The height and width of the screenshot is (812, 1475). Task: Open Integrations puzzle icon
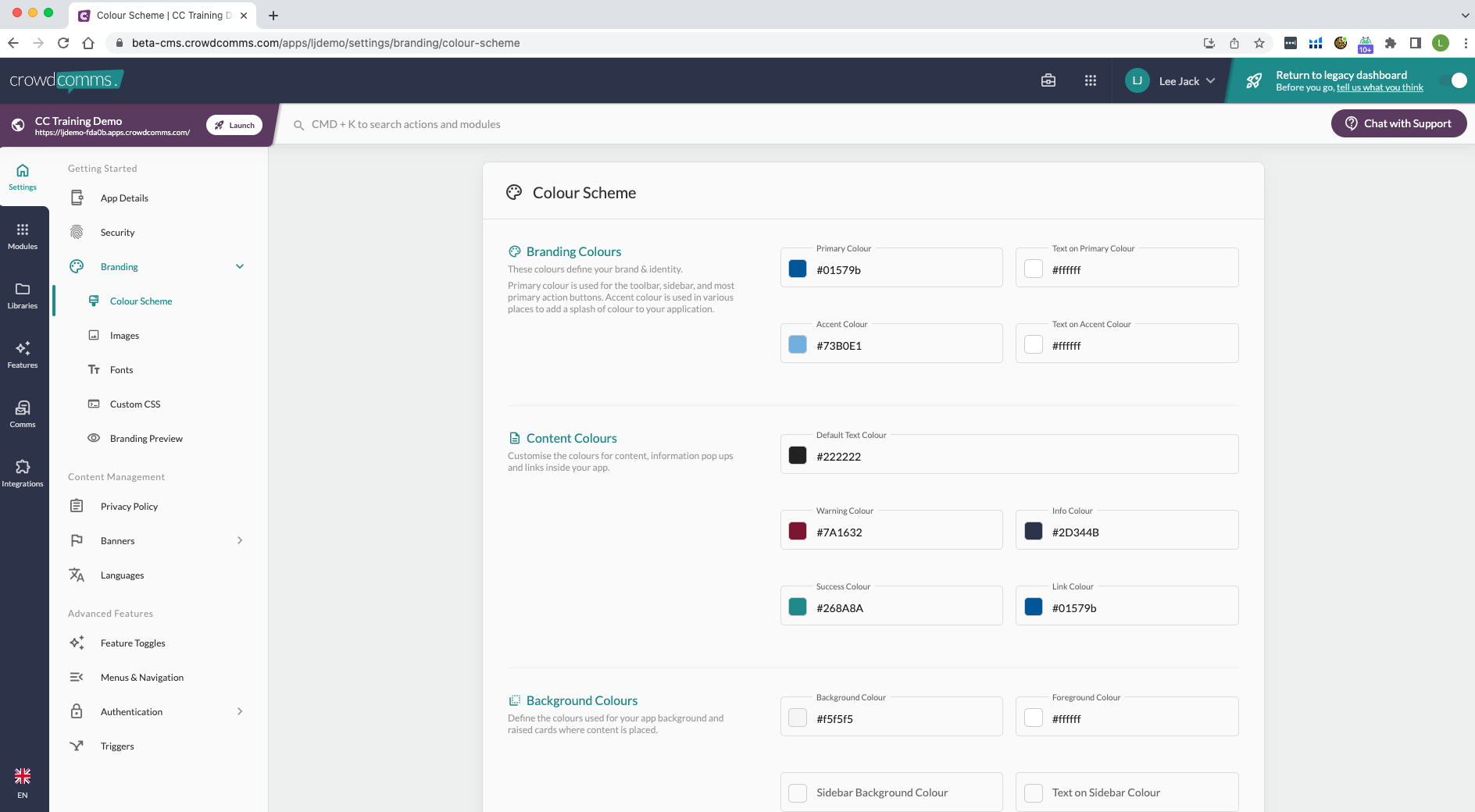coord(23,473)
